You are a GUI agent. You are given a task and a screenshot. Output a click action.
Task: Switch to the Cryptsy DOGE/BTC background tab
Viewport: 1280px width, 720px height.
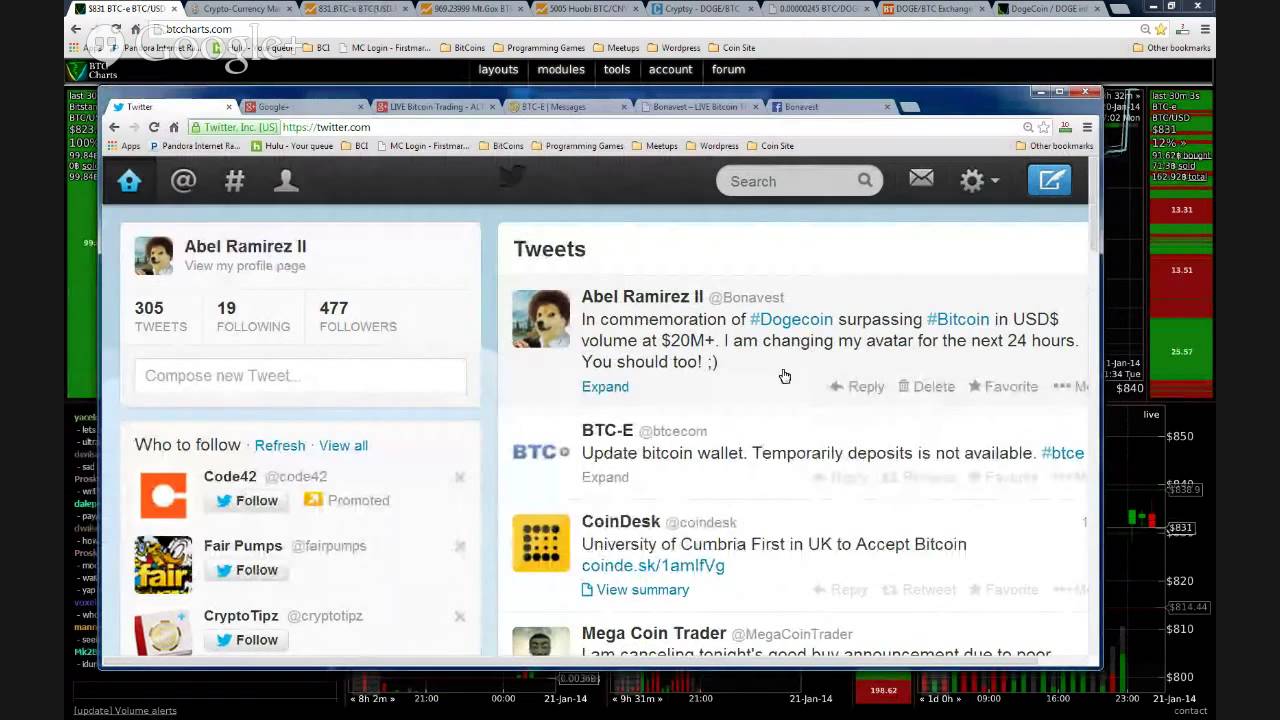pos(702,9)
